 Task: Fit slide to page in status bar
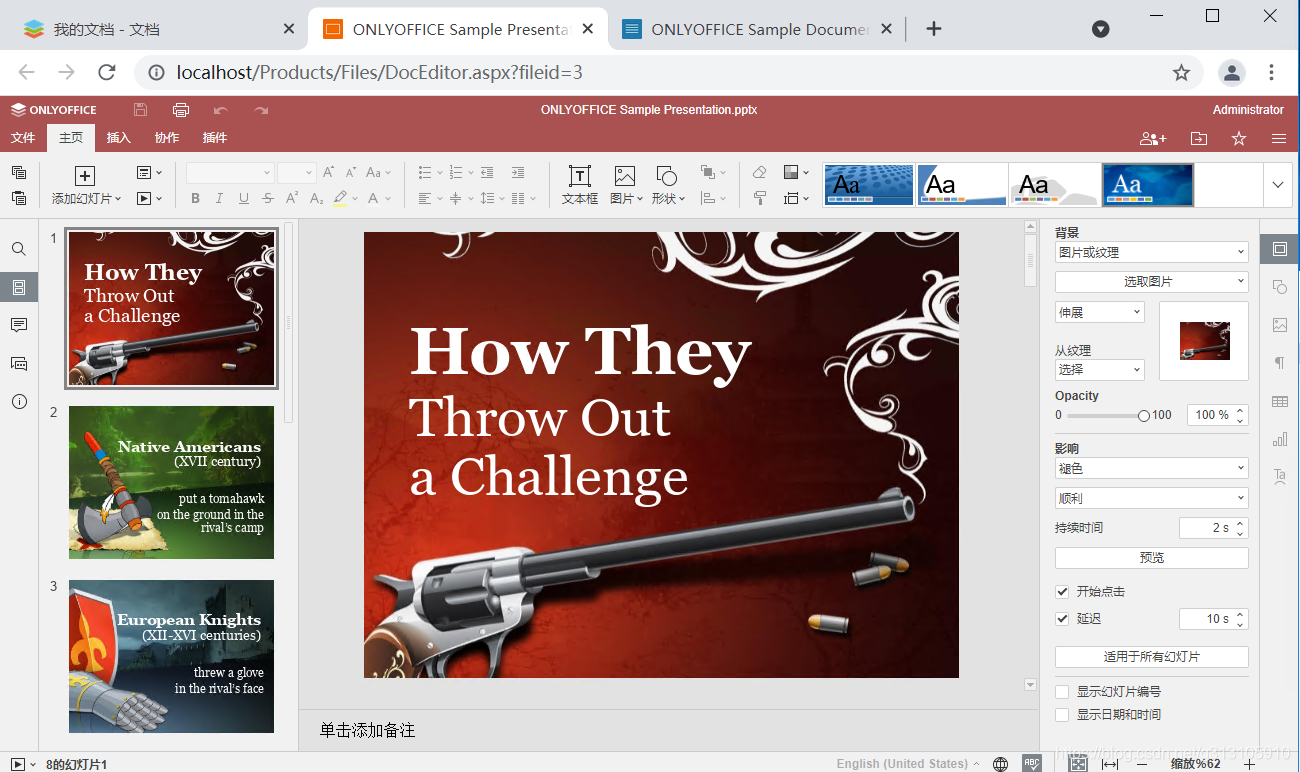[1078, 763]
